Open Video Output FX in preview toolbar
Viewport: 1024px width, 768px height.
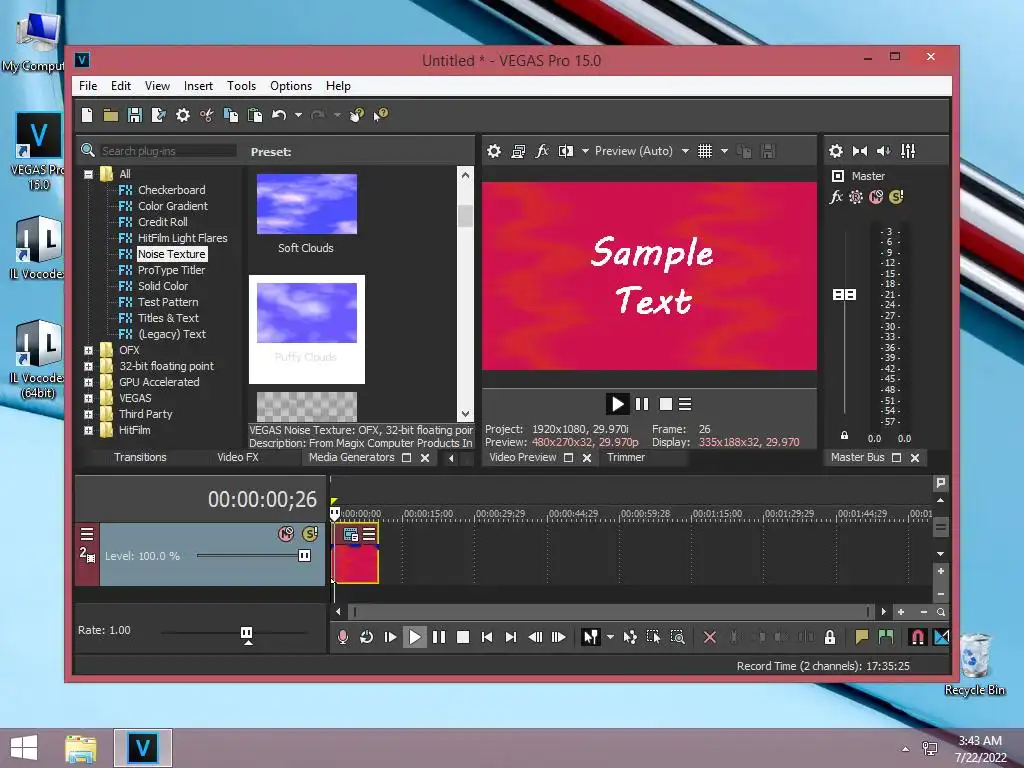coord(542,152)
